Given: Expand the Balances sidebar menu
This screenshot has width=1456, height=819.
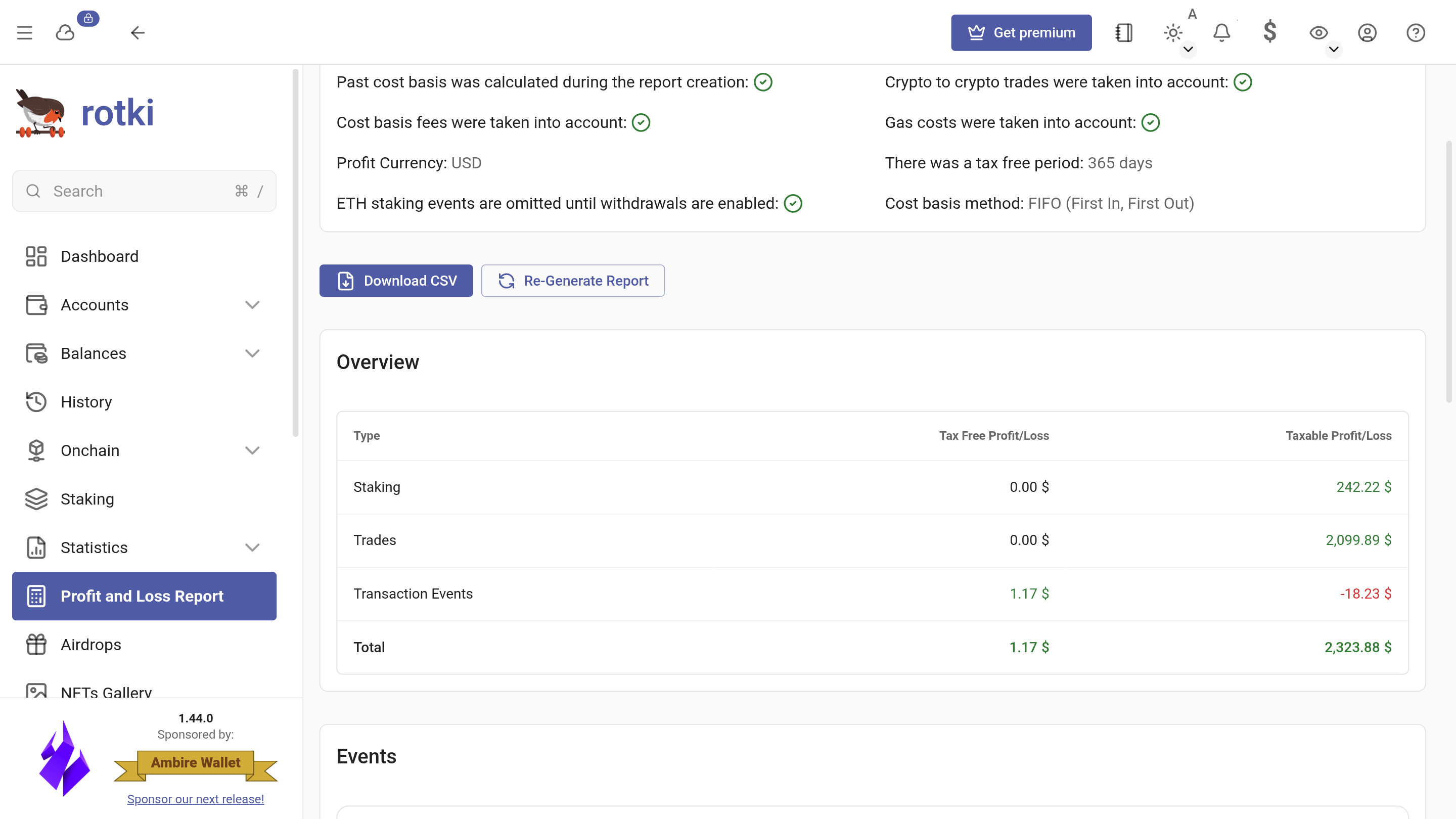Looking at the screenshot, I should point(144,354).
